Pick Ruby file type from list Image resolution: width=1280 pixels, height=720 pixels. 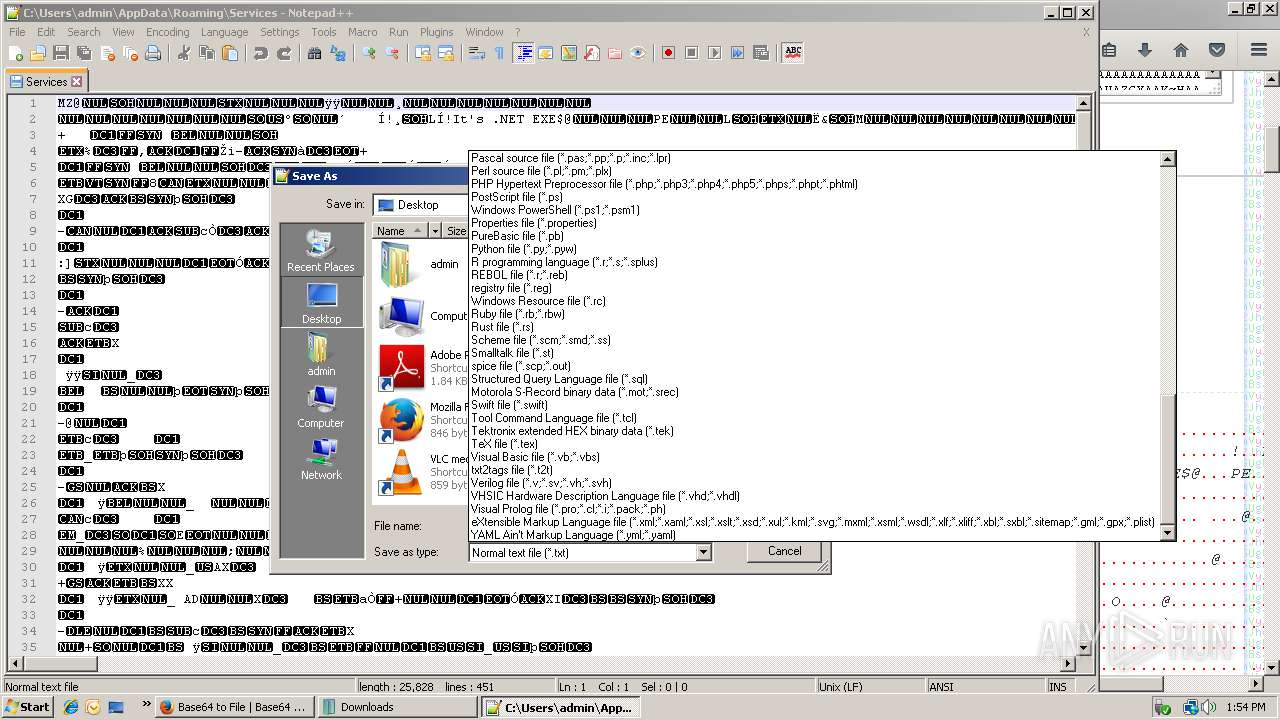tap(518, 314)
